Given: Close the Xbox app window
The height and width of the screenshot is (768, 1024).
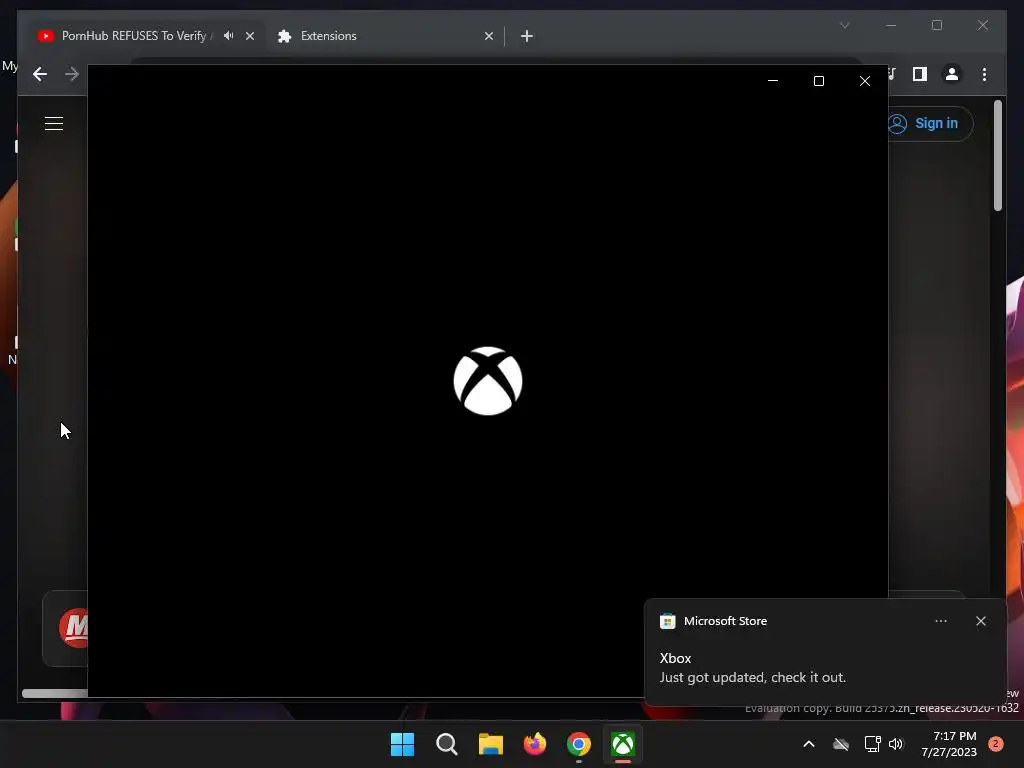Looking at the screenshot, I should pyautogui.click(x=865, y=81).
